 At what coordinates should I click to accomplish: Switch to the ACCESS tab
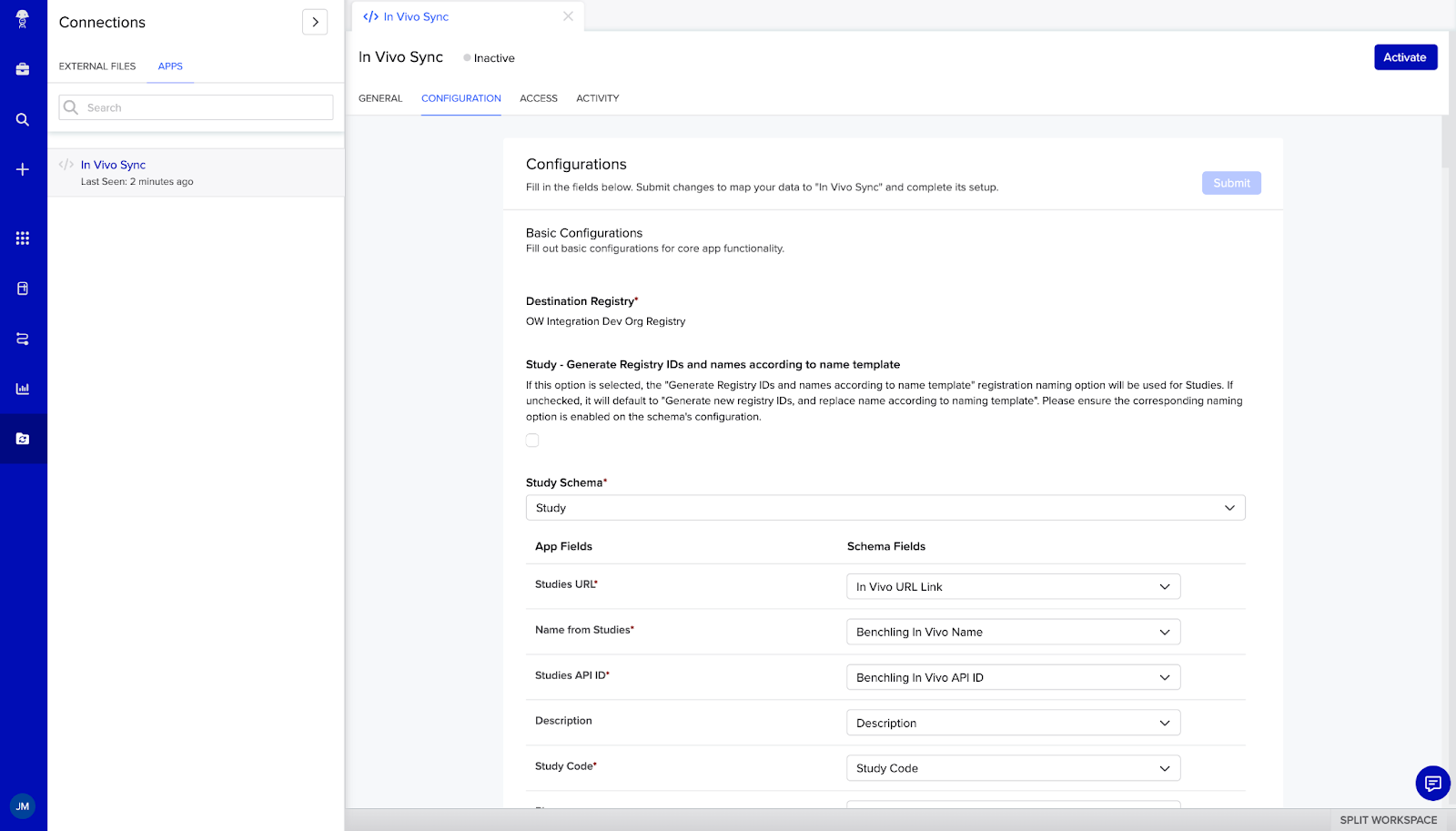pos(539,98)
